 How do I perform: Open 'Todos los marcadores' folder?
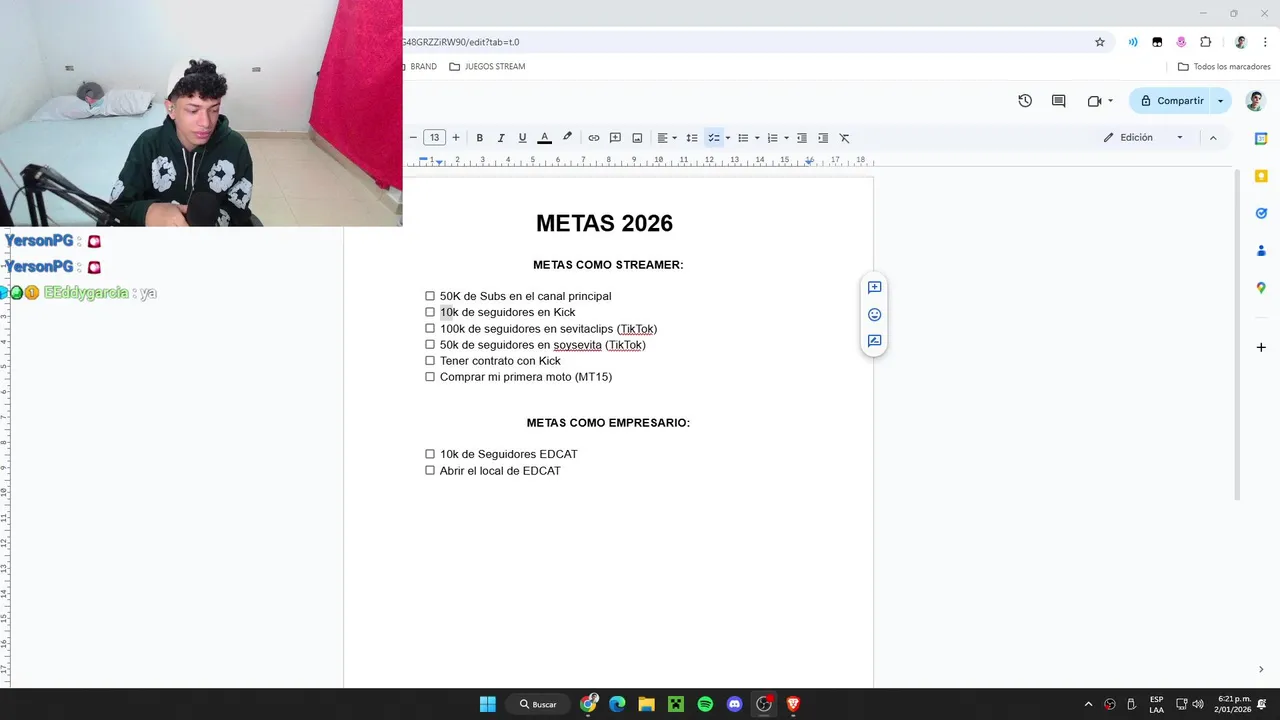pyautogui.click(x=1224, y=67)
